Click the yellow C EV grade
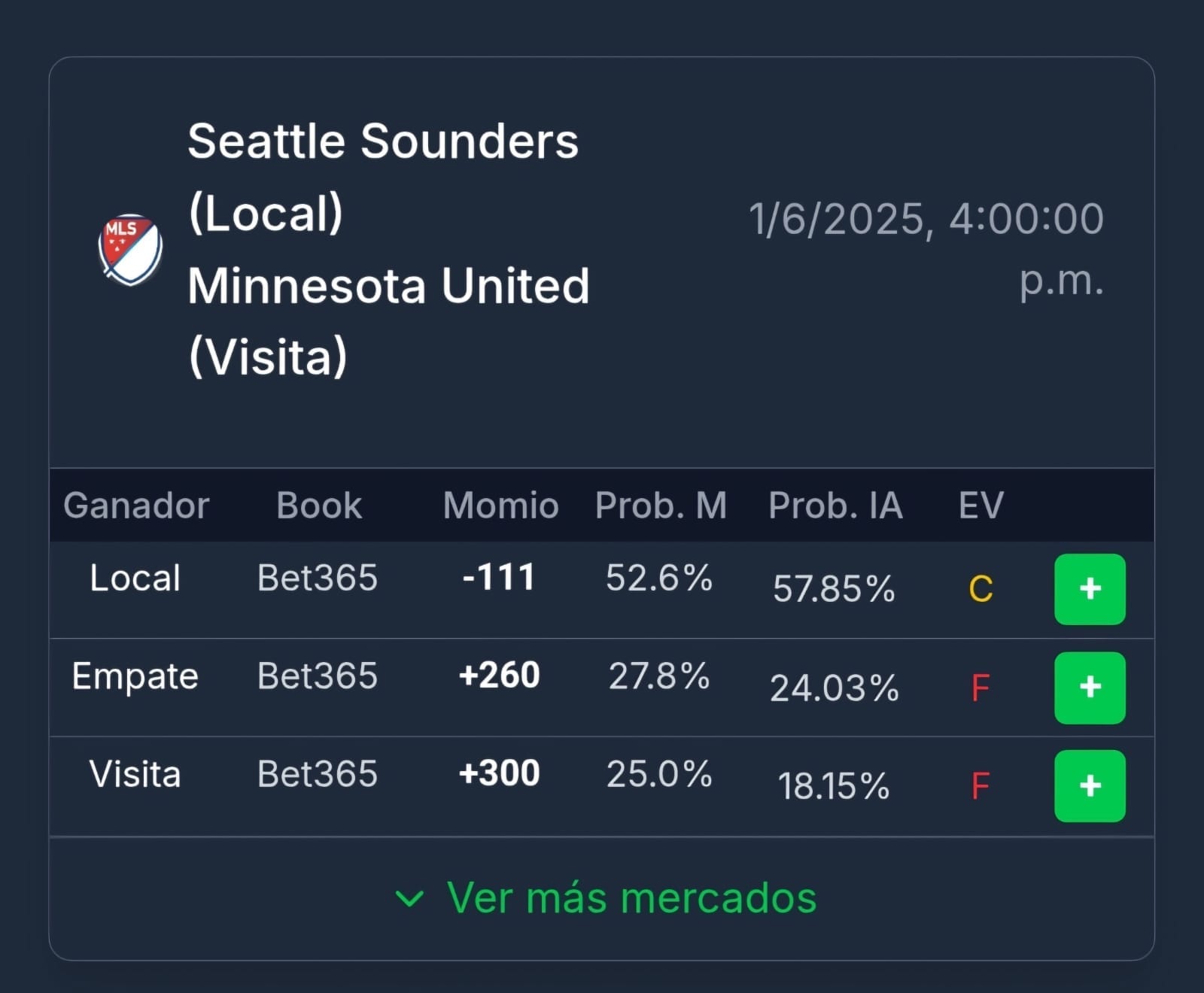Image resolution: width=1204 pixels, height=993 pixels. coord(981,589)
